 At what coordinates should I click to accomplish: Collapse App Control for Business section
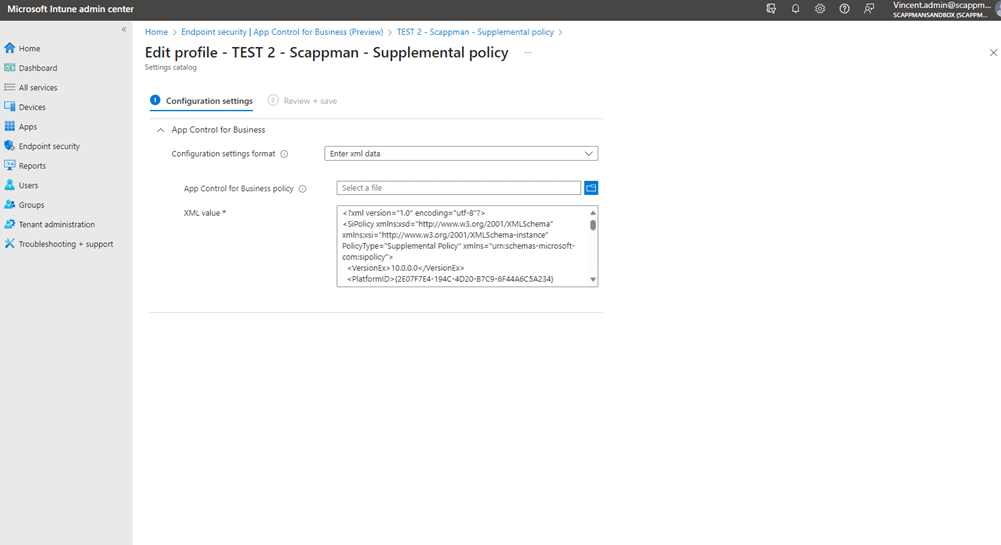coord(161,130)
